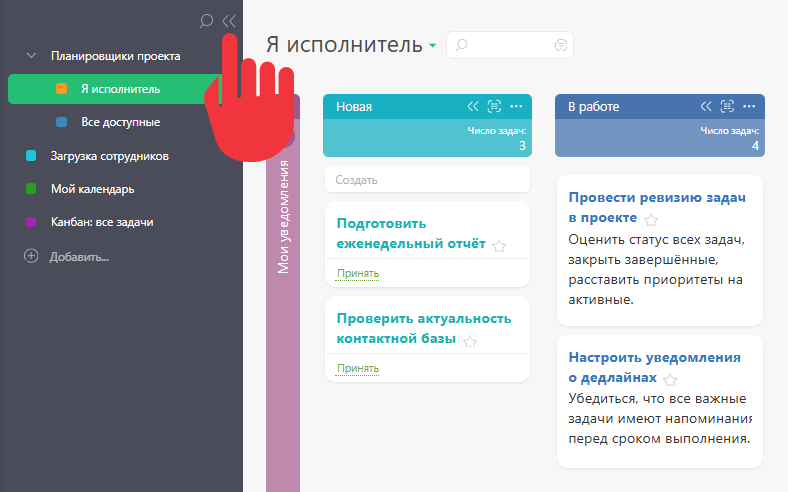This screenshot has height=492, width=788.
Task: Open the Настроить уведомления о дедлайнах task
Action: coord(654,367)
